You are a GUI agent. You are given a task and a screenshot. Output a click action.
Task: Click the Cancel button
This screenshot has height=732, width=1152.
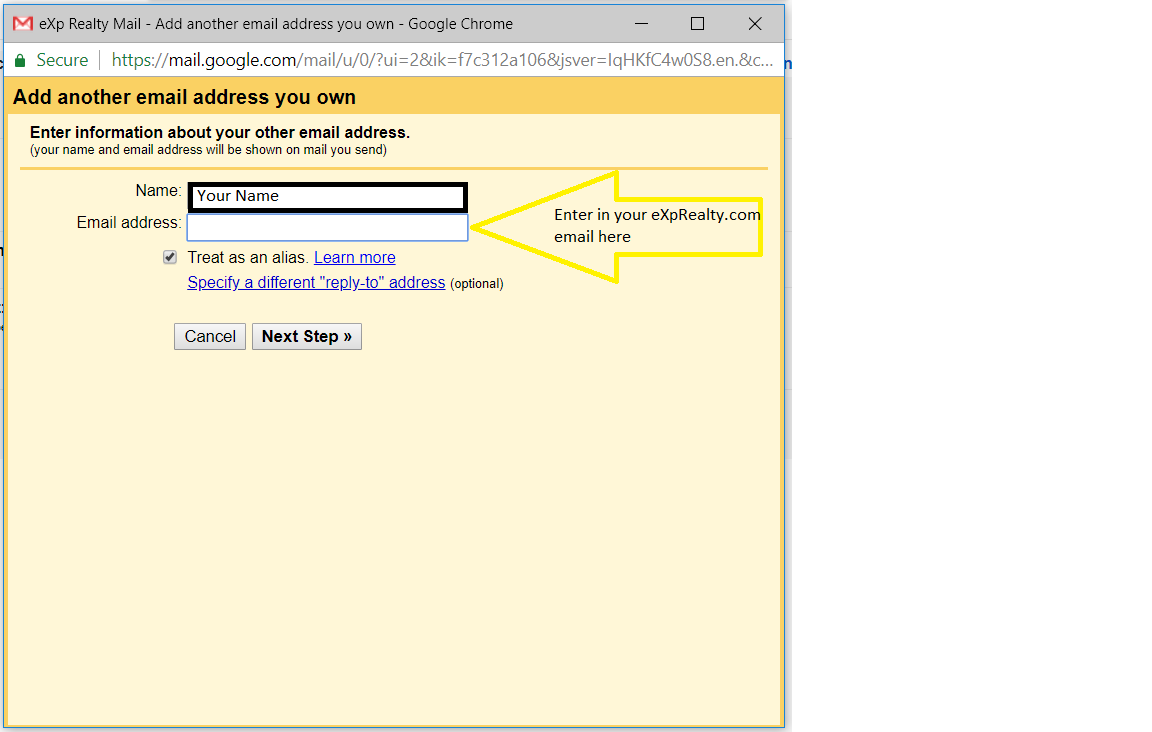coord(210,337)
